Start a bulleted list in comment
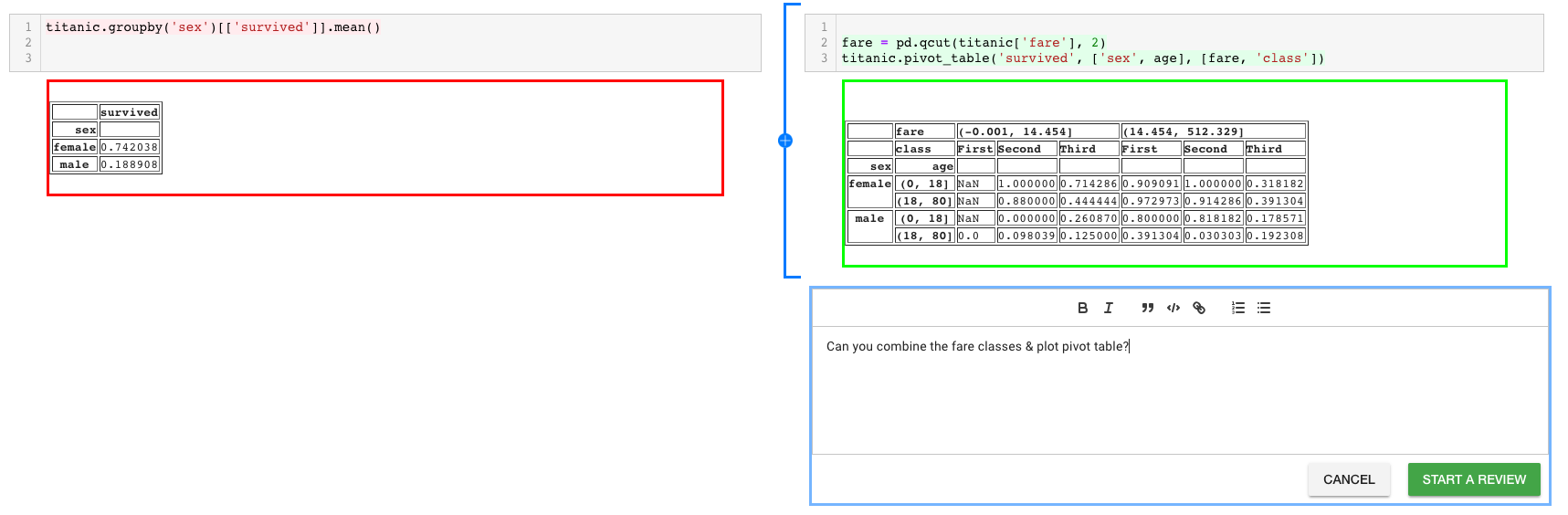The image size is (1568, 515). [x=1264, y=308]
